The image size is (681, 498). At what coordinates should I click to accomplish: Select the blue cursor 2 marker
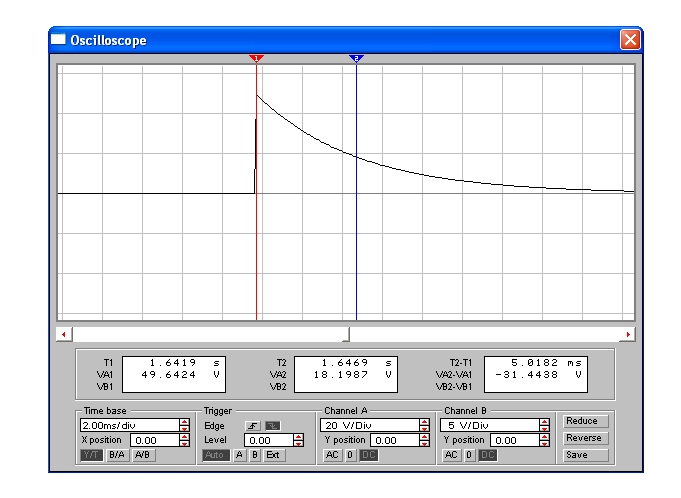click(356, 59)
